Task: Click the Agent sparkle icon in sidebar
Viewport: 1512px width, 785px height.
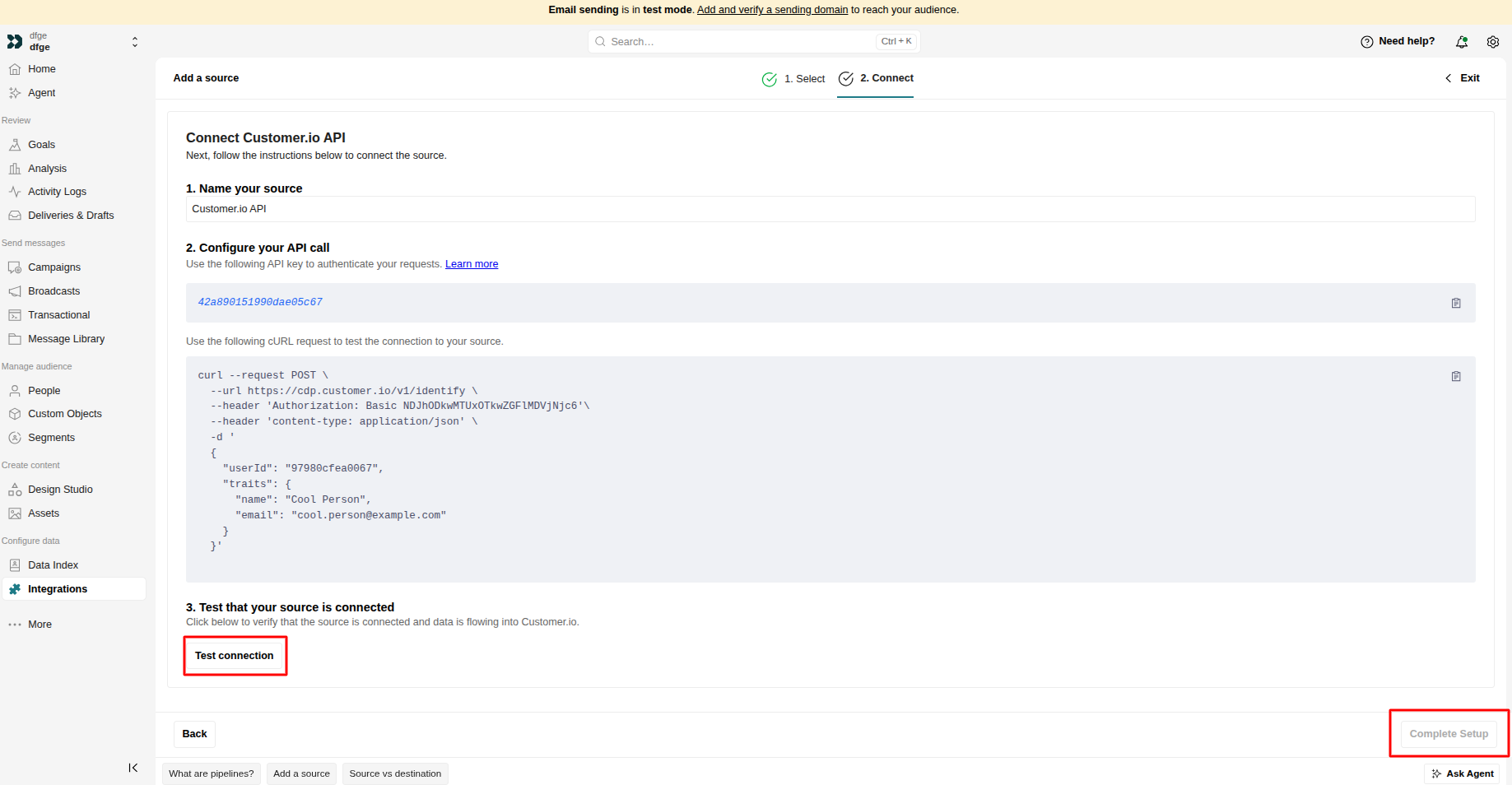Action: coord(15,93)
